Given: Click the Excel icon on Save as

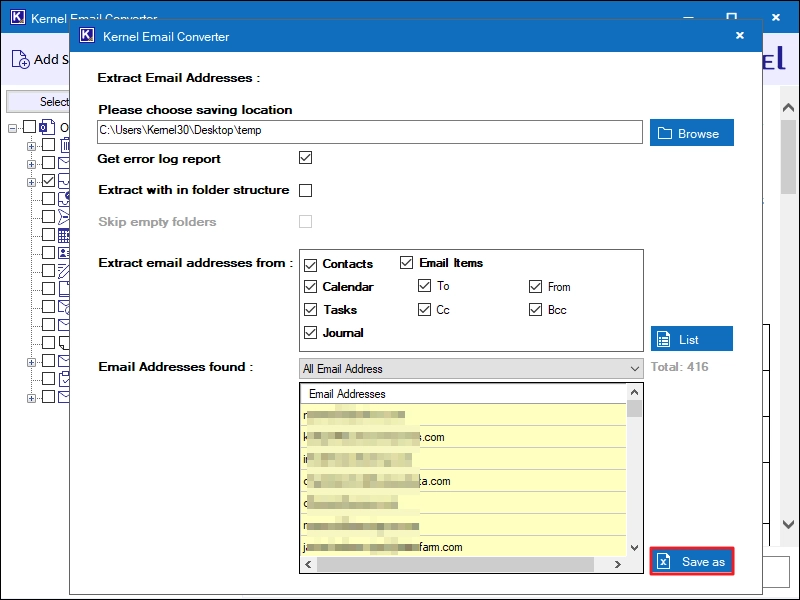Looking at the screenshot, I should pos(663,561).
